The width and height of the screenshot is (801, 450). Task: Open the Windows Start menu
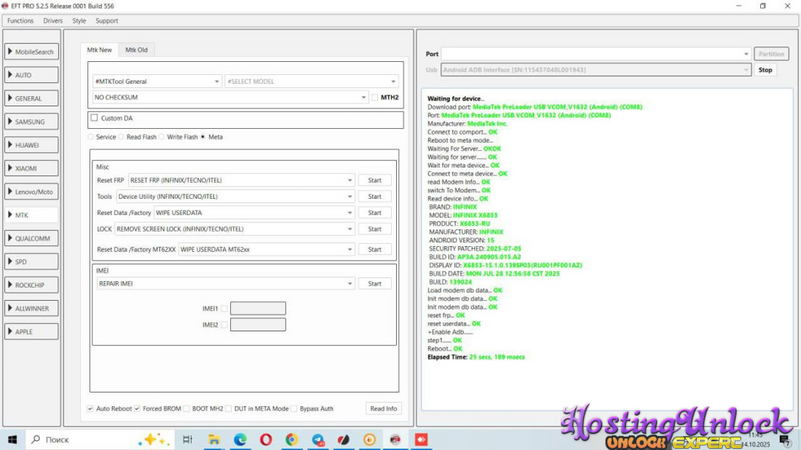[x=13, y=439]
